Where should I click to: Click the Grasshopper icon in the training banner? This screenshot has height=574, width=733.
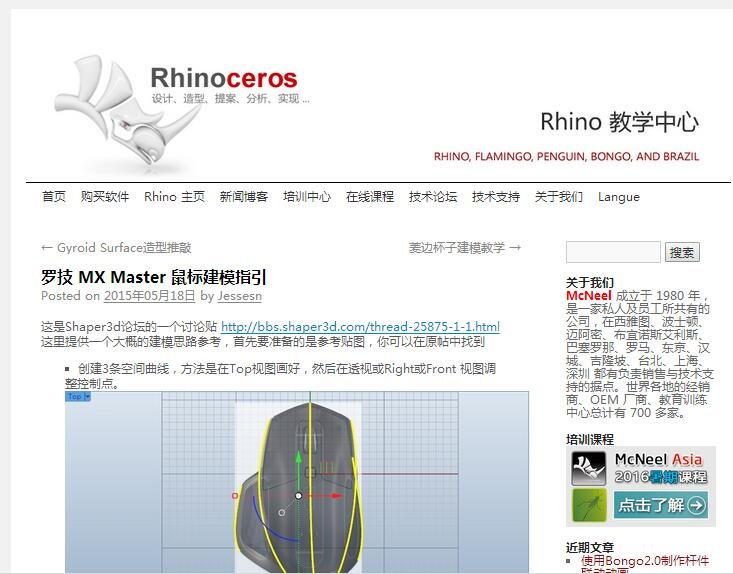pos(589,505)
